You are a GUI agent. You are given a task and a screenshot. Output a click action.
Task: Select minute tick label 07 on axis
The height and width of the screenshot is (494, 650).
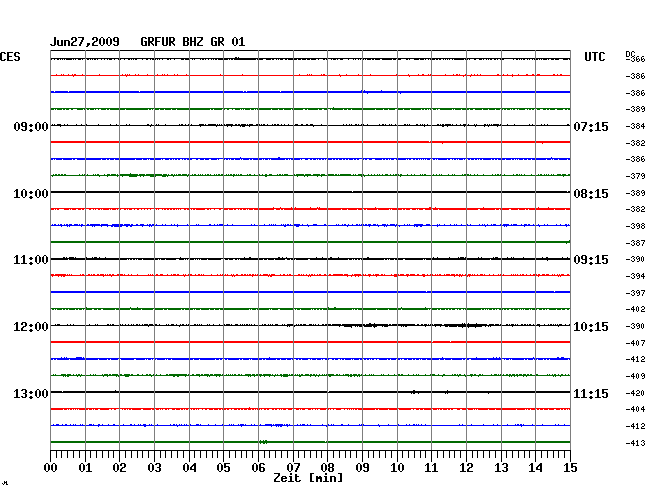pos(293,468)
